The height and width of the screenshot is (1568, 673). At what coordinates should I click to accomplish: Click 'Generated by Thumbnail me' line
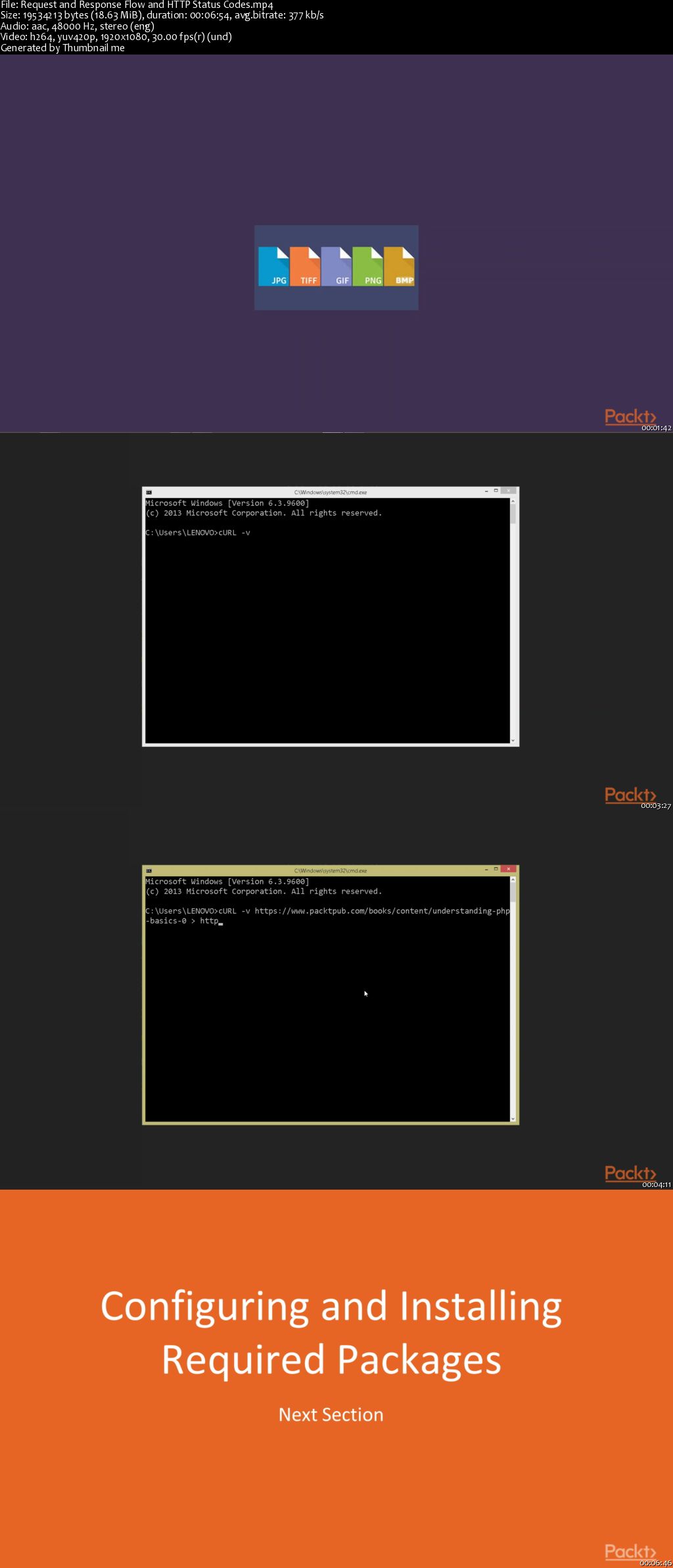(62, 48)
